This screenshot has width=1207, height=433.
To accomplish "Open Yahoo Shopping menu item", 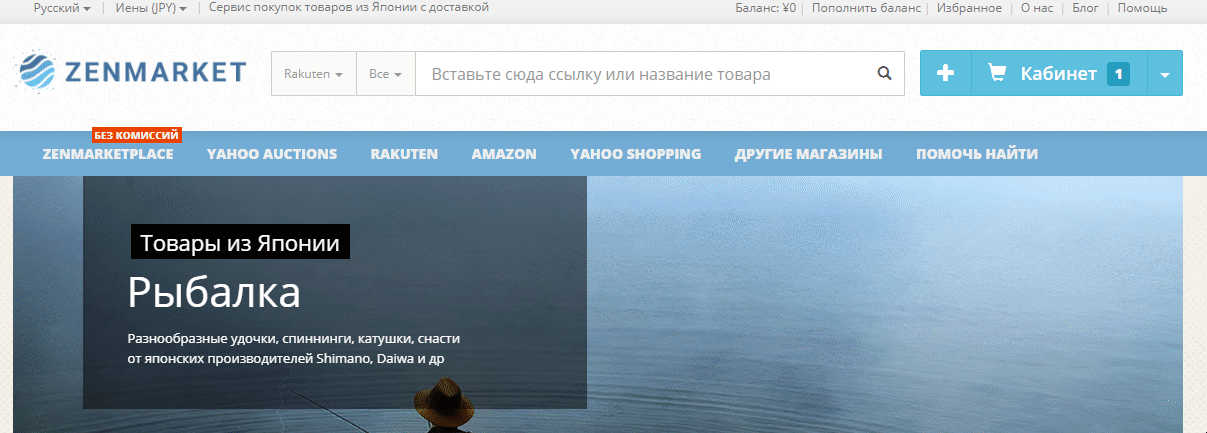I will 636,154.
